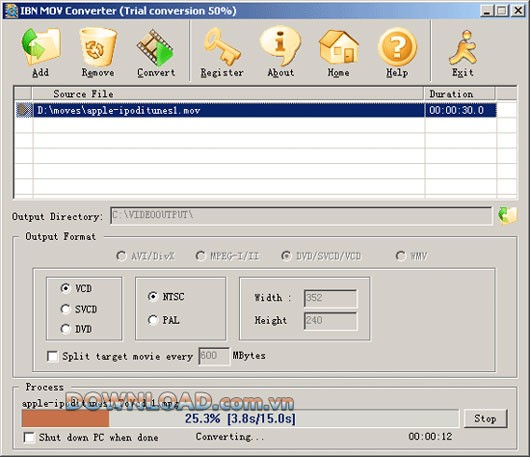Browse output directory with folder icon
The image size is (530, 457).
click(x=507, y=215)
